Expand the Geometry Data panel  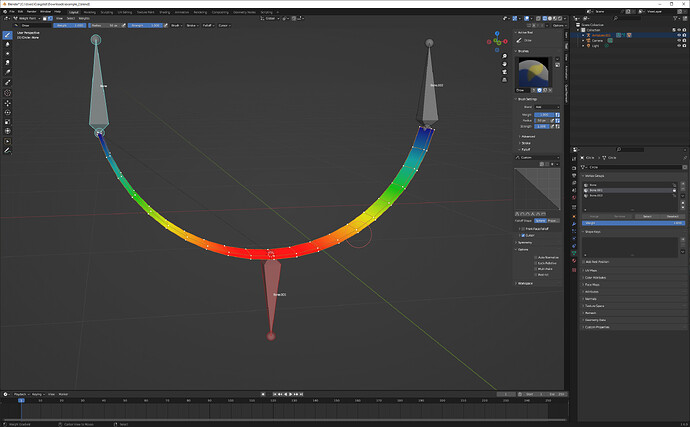pyautogui.click(x=594, y=320)
